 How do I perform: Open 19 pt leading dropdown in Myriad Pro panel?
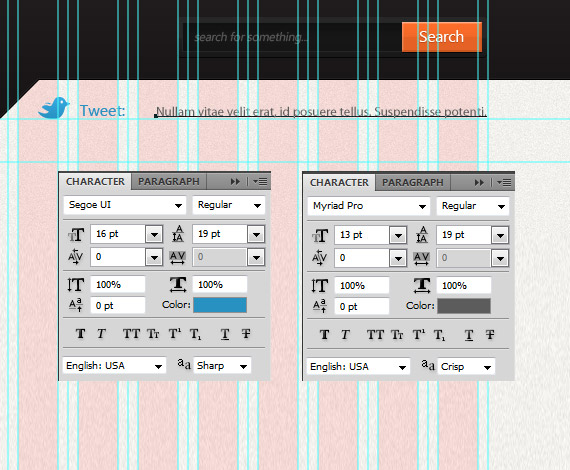click(500, 235)
